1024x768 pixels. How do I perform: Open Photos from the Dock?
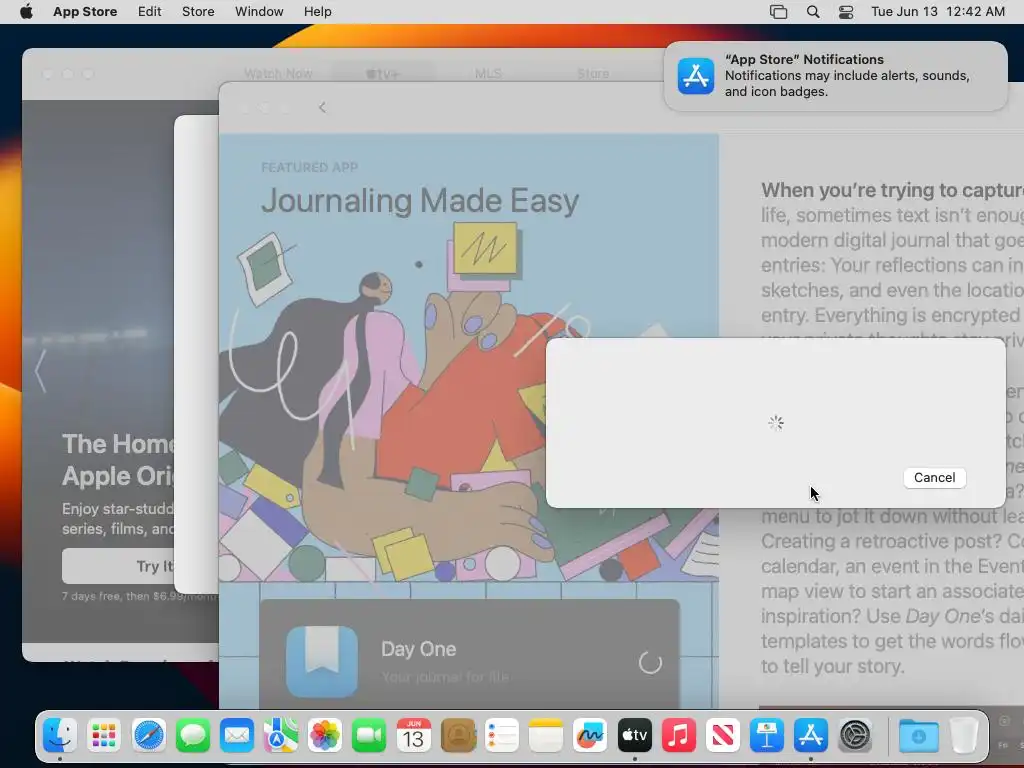click(325, 736)
